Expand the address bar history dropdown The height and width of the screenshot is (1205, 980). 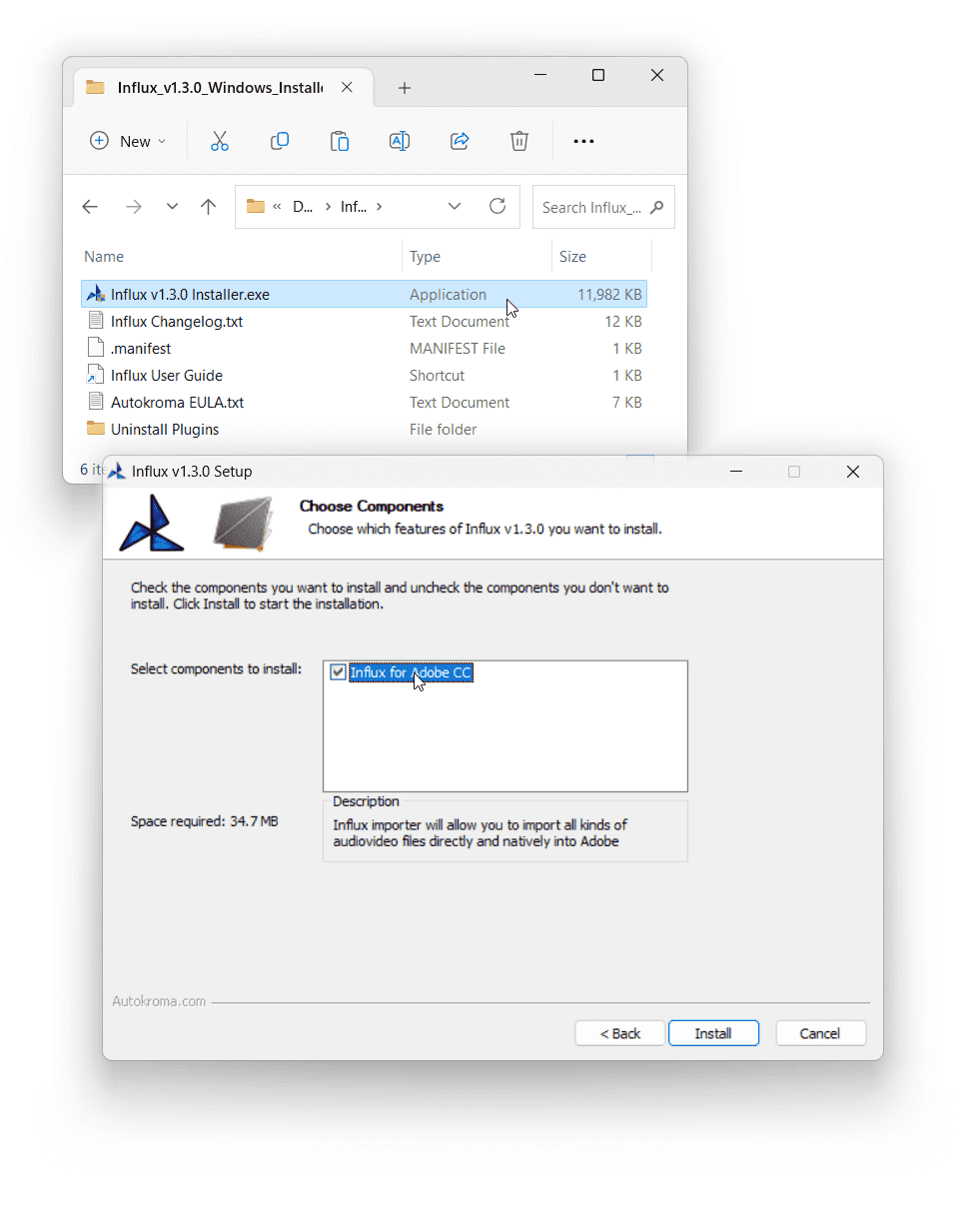[455, 207]
